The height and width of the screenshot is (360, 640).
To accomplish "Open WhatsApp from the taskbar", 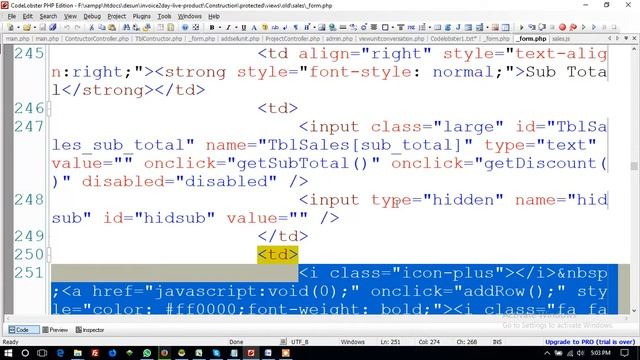I will pyautogui.click(x=147, y=353).
